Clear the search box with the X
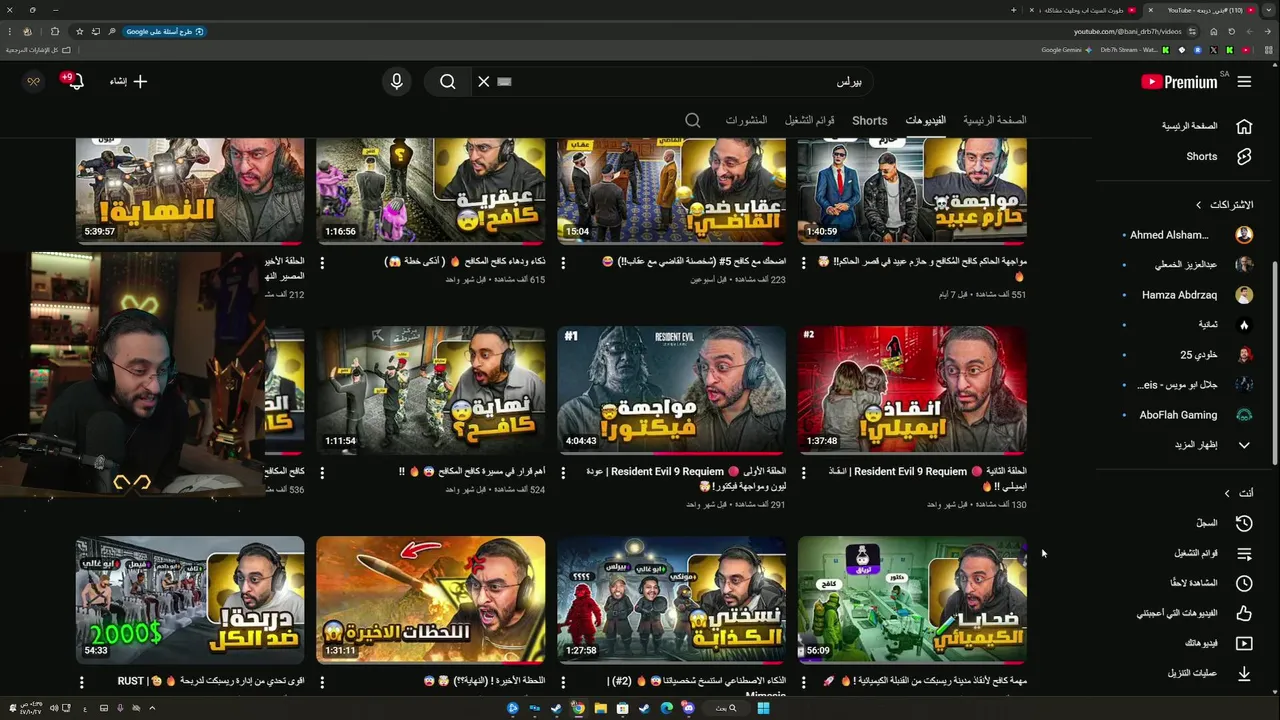 pos(484,82)
